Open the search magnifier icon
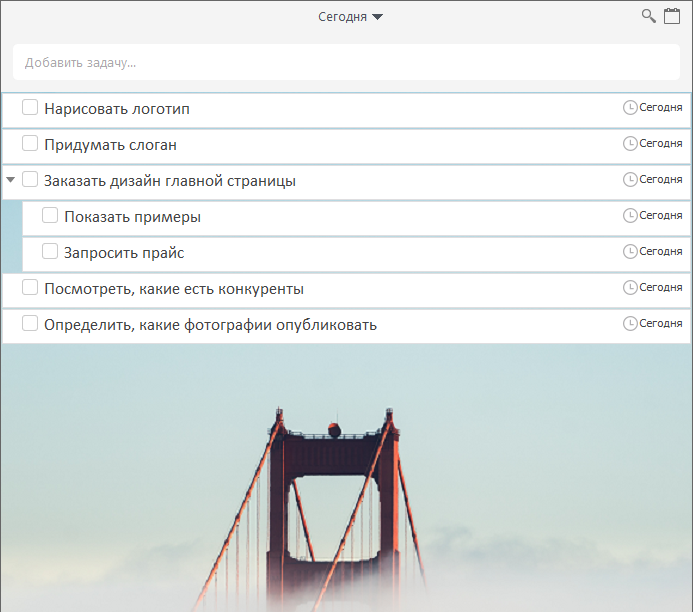This screenshot has width=693, height=612. point(648,16)
